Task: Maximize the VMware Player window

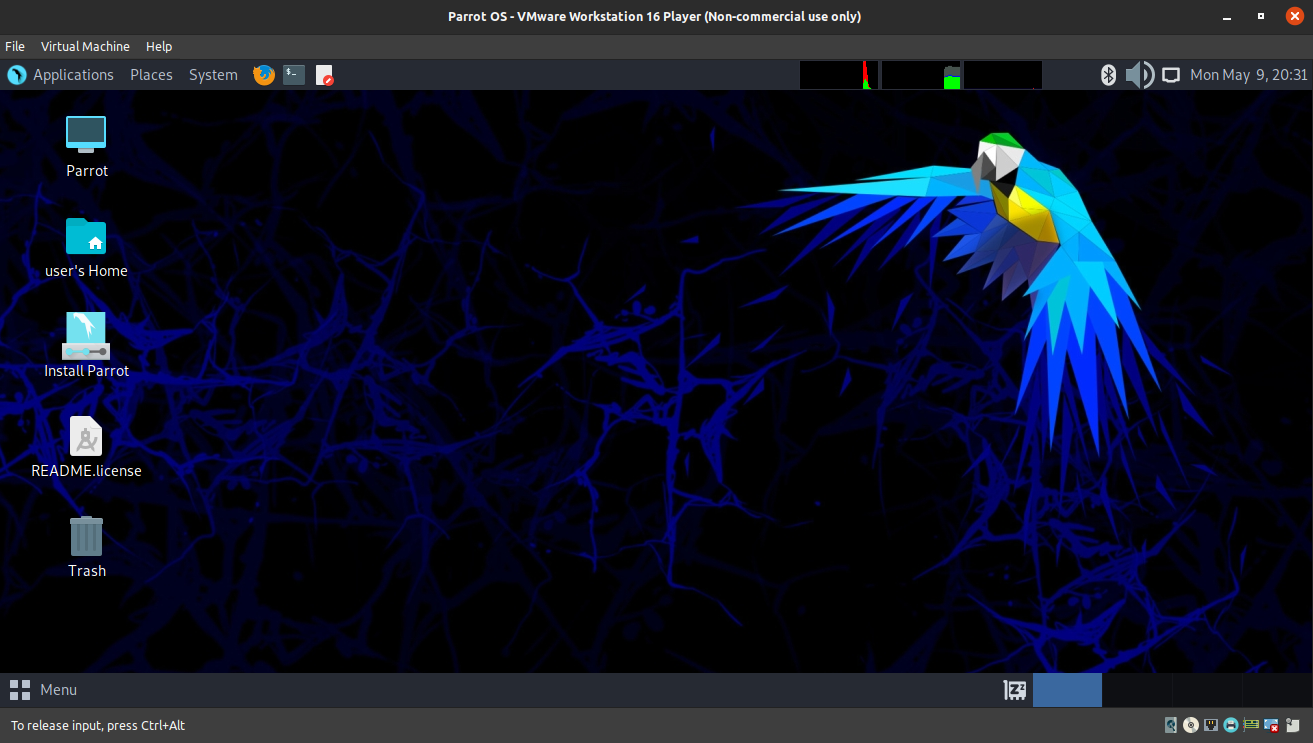Action: click(1261, 16)
